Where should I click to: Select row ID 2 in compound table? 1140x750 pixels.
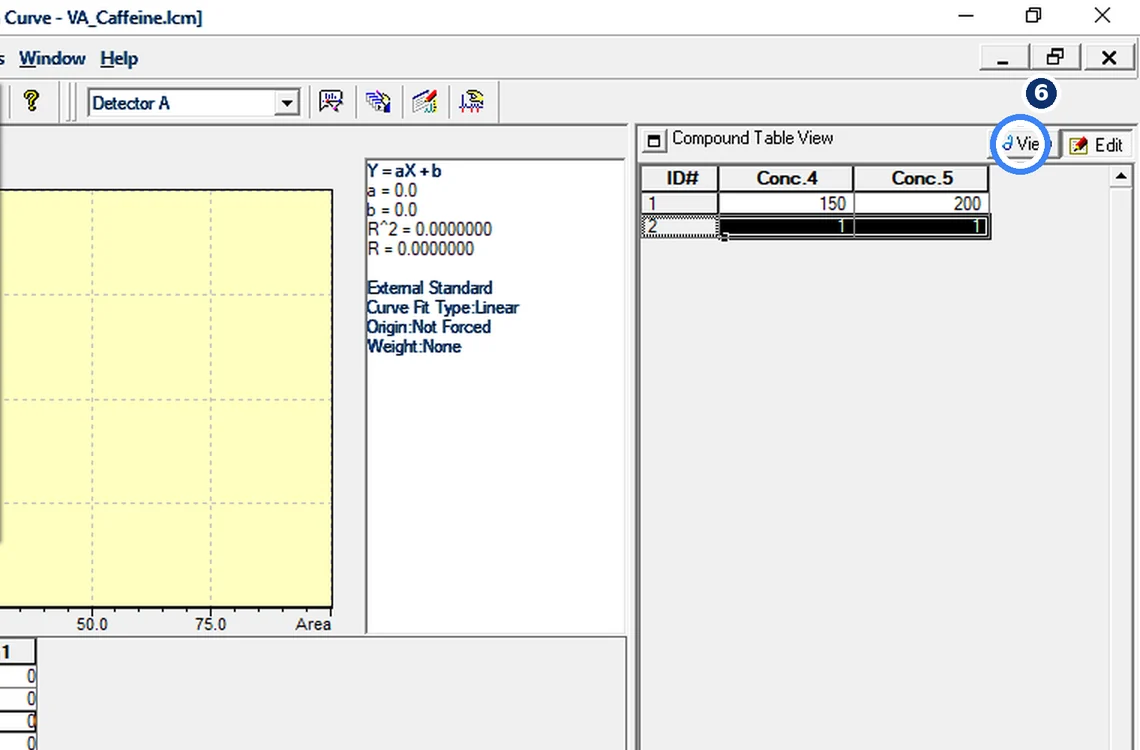click(x=680, y=226)
